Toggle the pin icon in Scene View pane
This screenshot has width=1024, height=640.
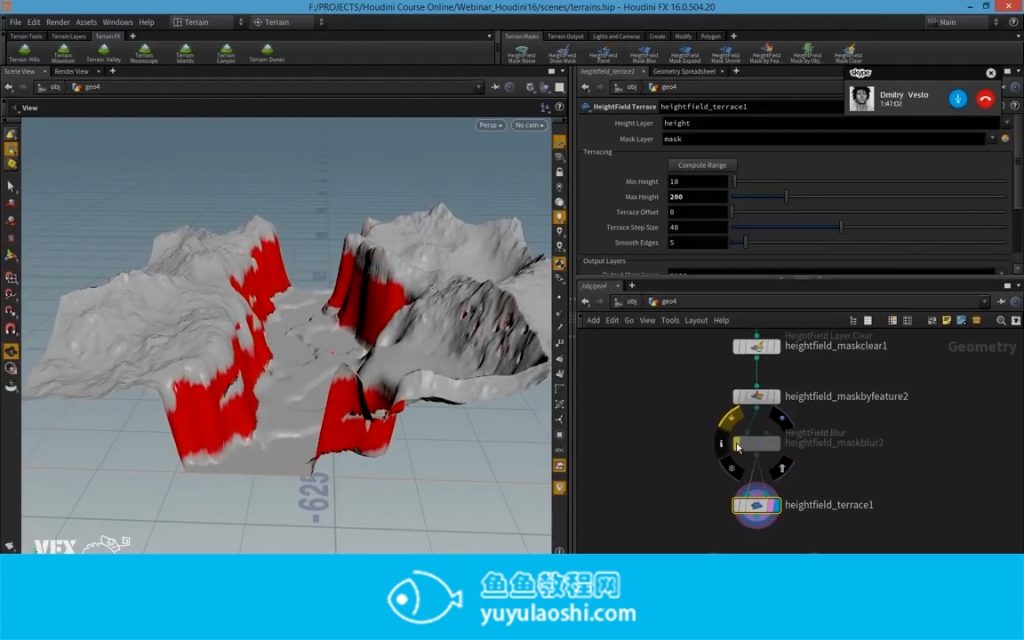click(495, 87)
